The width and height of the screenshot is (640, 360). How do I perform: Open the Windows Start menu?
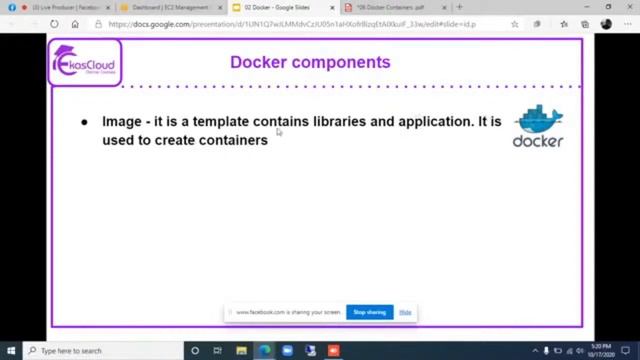tap(11, 351)
